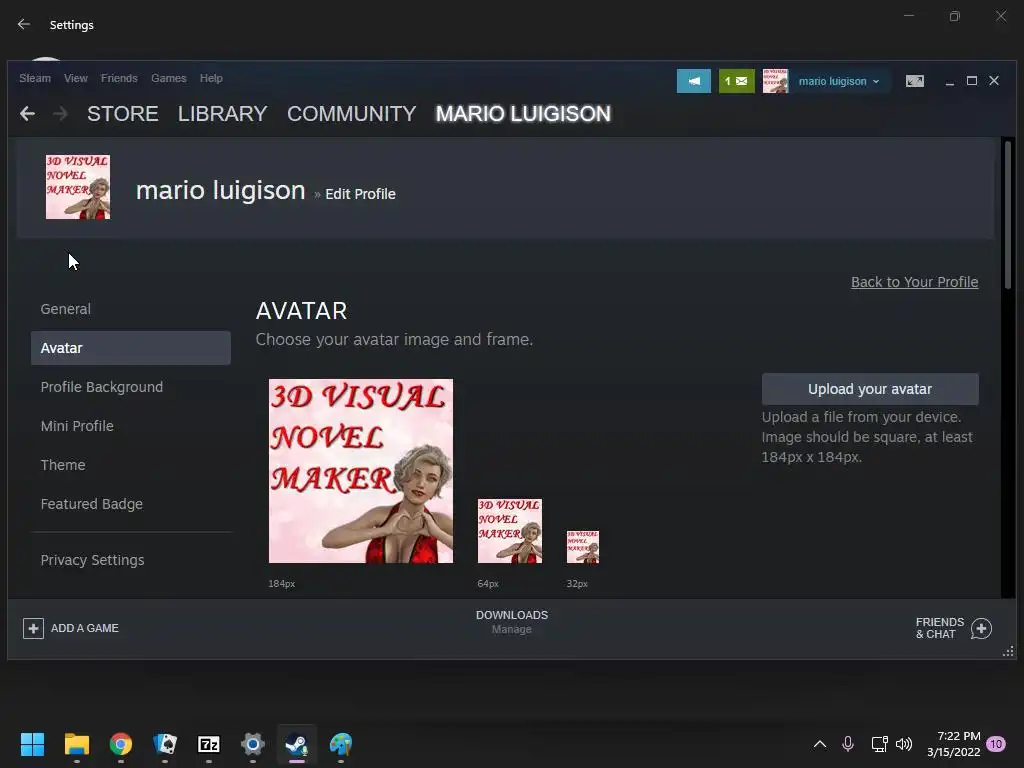Go to the LIBRARY tab
The height and width of the screenshot is (768, 1024).
pyautogui.click(x=222, y=114)
